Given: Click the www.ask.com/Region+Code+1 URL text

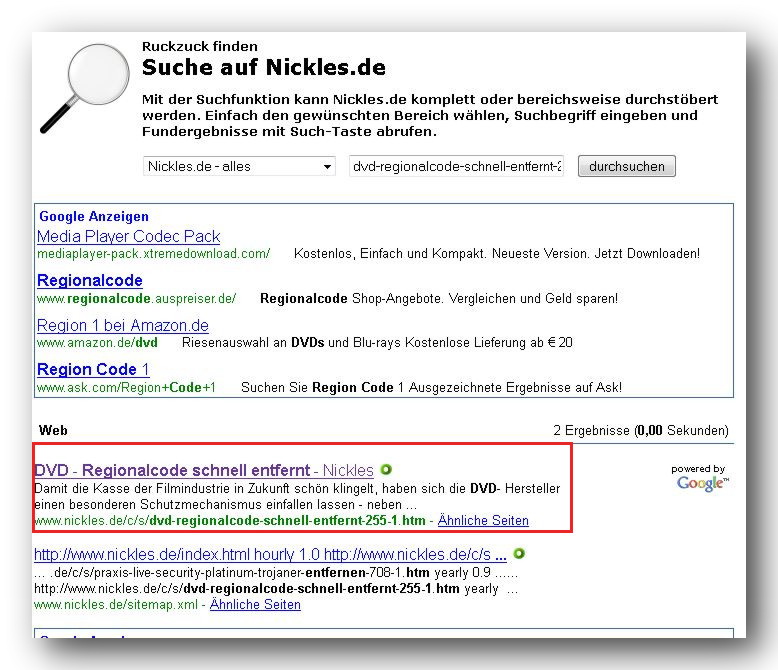Looking at the screenshot, I should (127, 387).
